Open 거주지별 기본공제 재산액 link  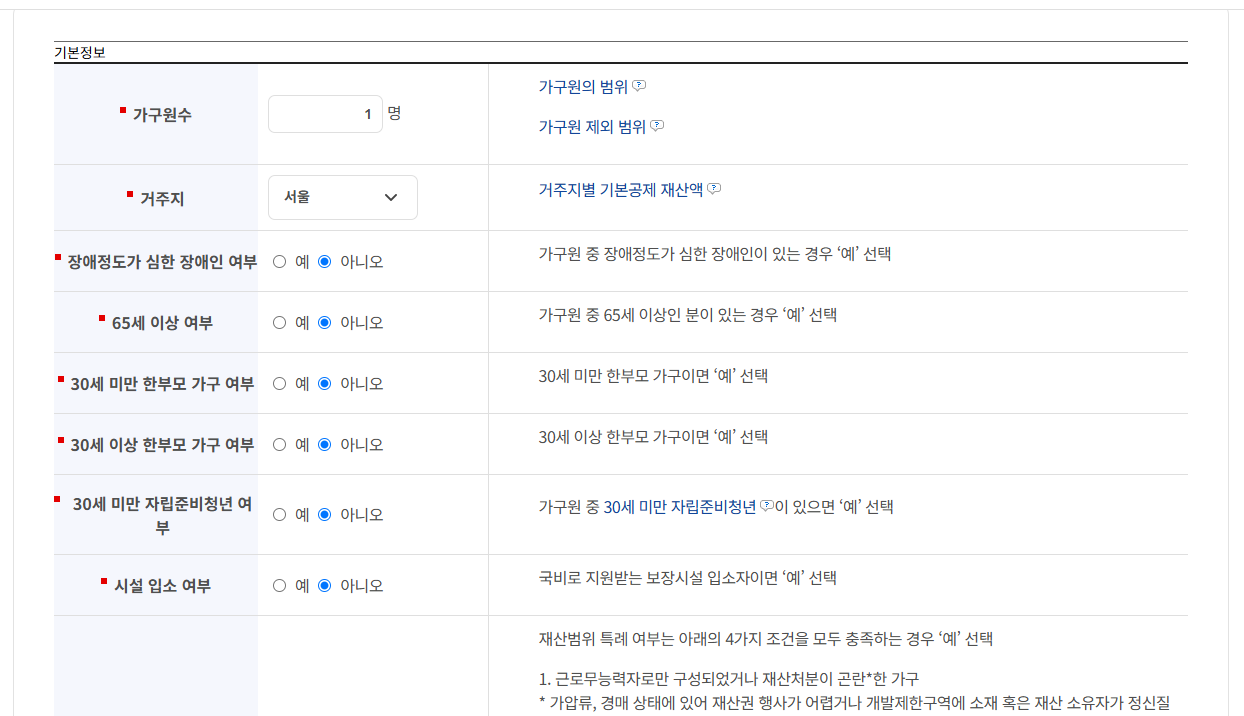pos(621,189)
